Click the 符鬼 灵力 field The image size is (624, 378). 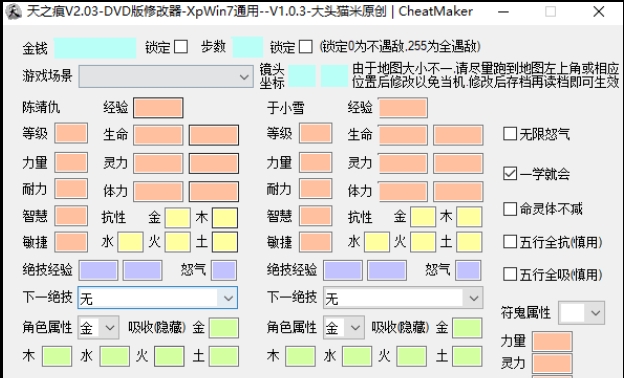[552, 363]
